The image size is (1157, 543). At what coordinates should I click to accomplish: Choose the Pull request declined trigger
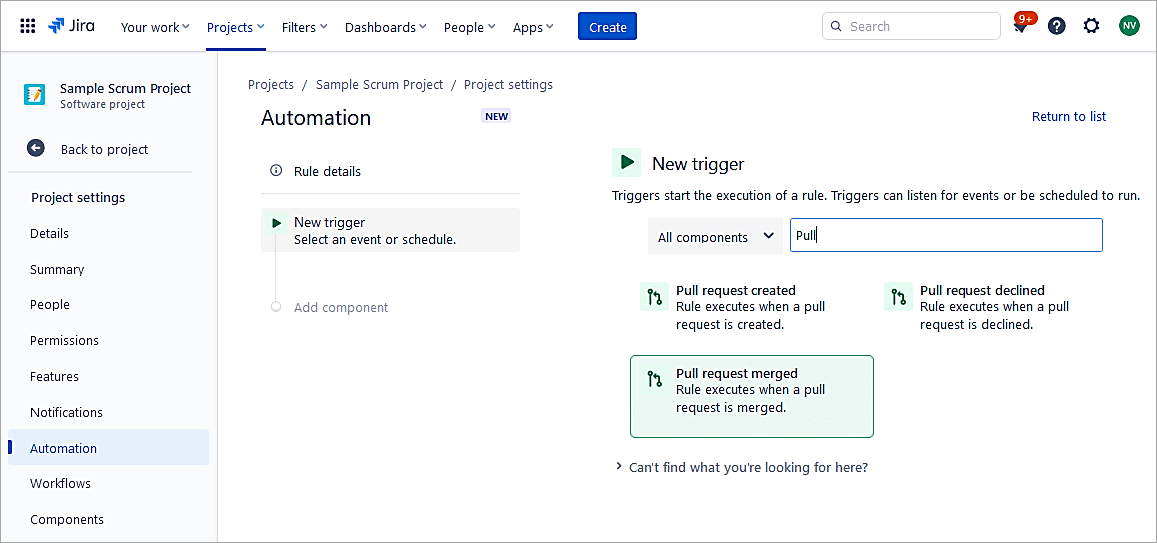click(x=980, y=307)
